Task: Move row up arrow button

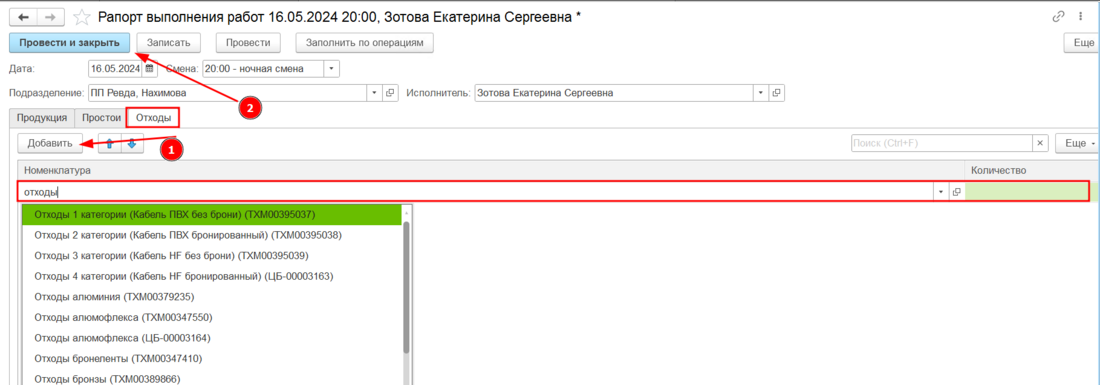Action: point(109,143)
